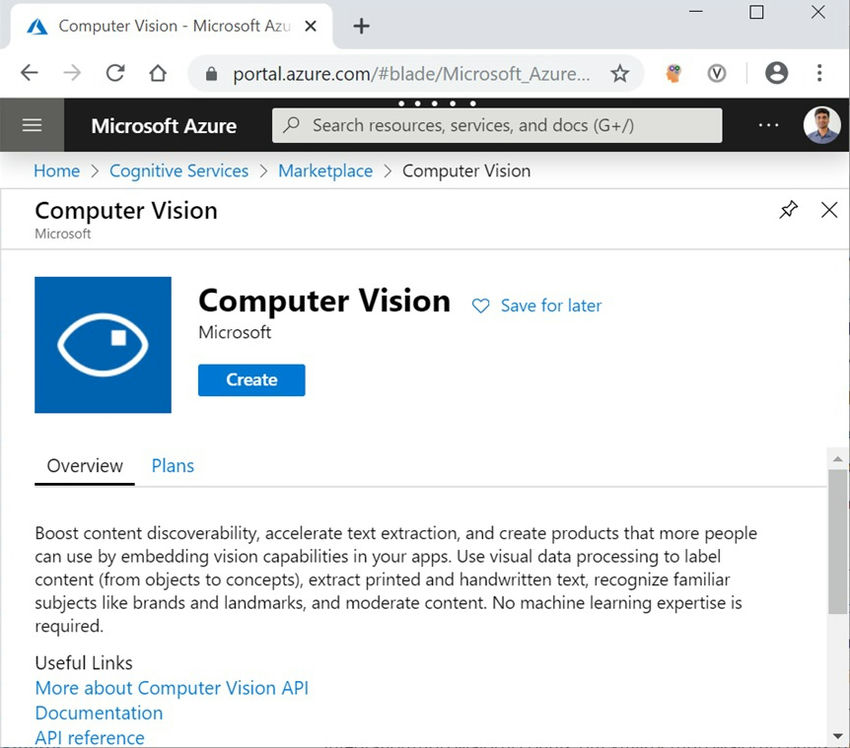The image size is (850, 748).
Task: Open your Azure account avatar menu
Action: click(822, 125)
